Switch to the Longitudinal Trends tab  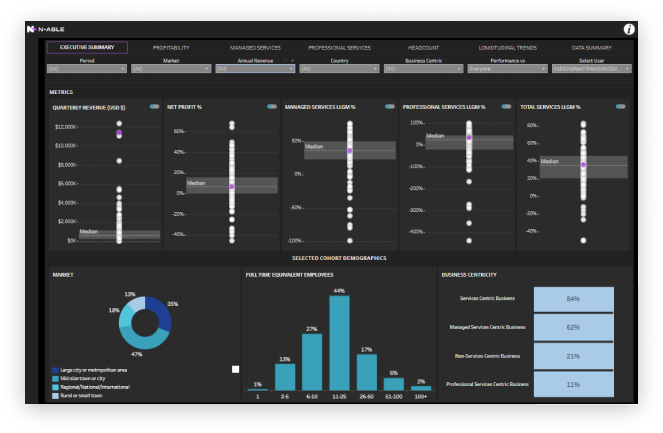click(507, 48)
